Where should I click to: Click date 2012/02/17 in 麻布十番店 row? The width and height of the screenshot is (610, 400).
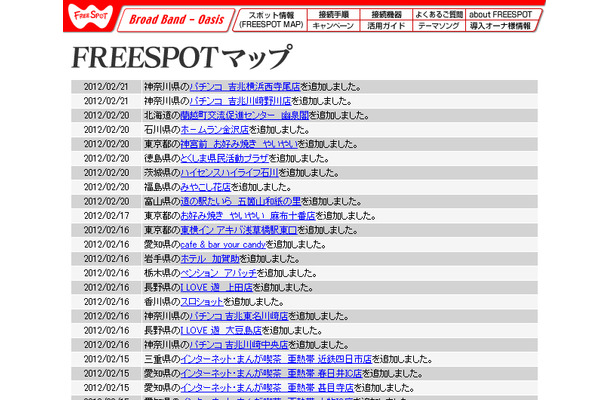tap(106, 216)
